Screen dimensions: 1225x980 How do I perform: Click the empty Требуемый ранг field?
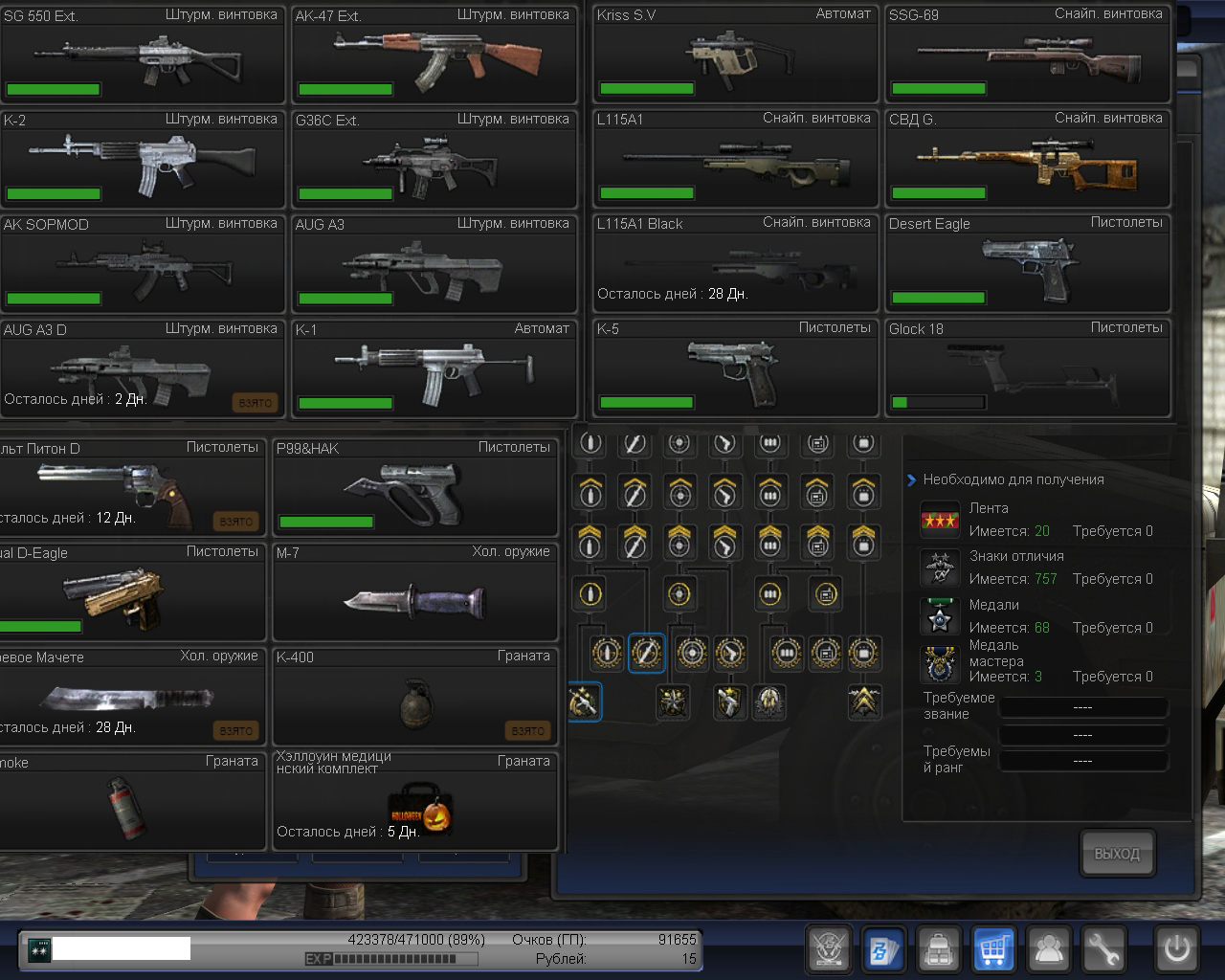click(1082, 761)
